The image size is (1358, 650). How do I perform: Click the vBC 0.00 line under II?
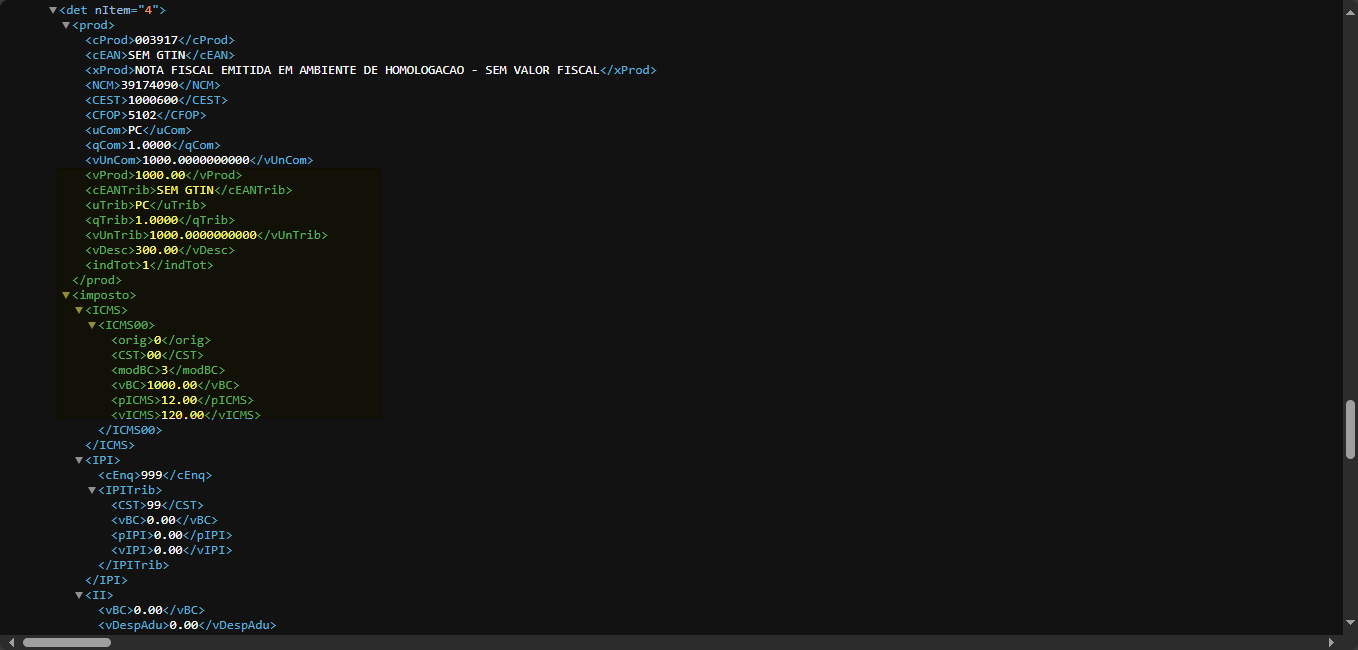(x=151, y=610)
